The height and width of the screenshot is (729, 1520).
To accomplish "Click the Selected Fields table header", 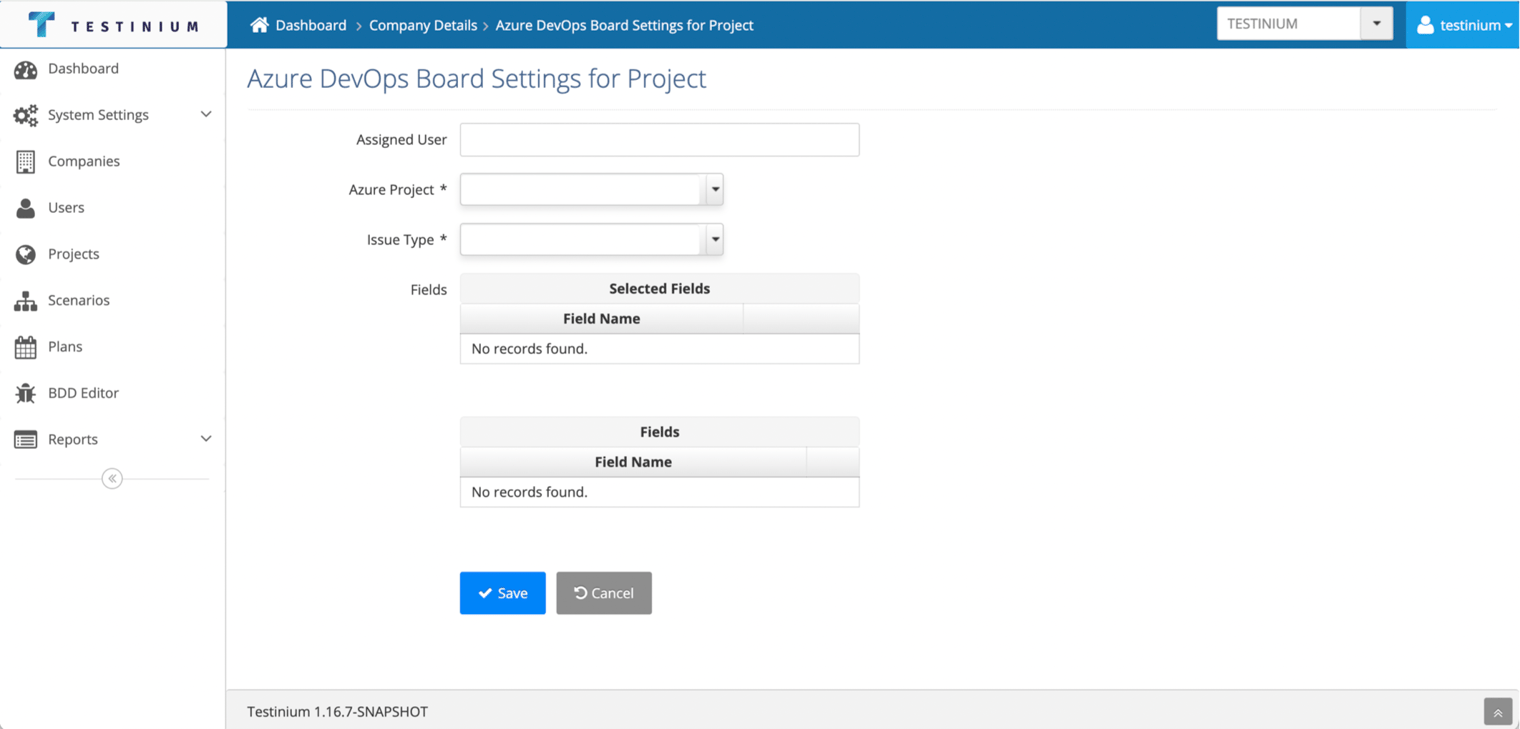I will coord(660,289).
